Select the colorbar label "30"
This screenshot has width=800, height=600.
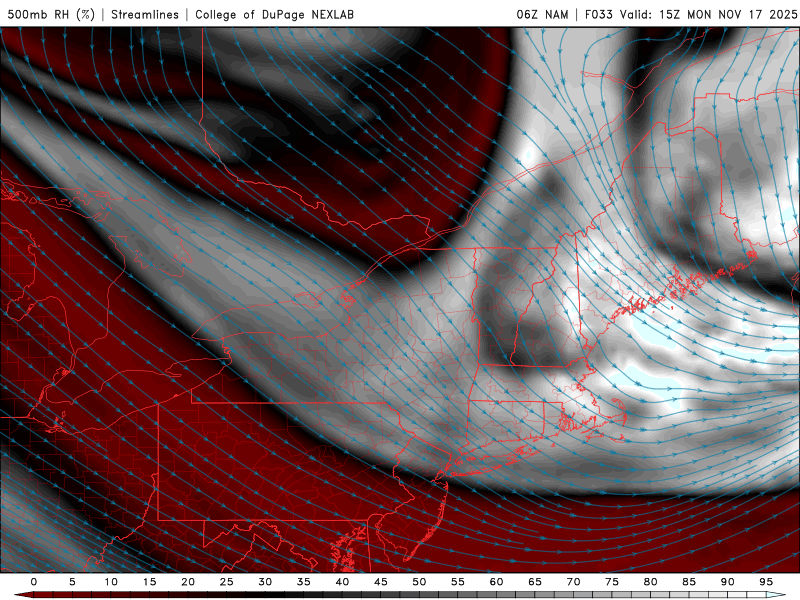coord(265,582)
